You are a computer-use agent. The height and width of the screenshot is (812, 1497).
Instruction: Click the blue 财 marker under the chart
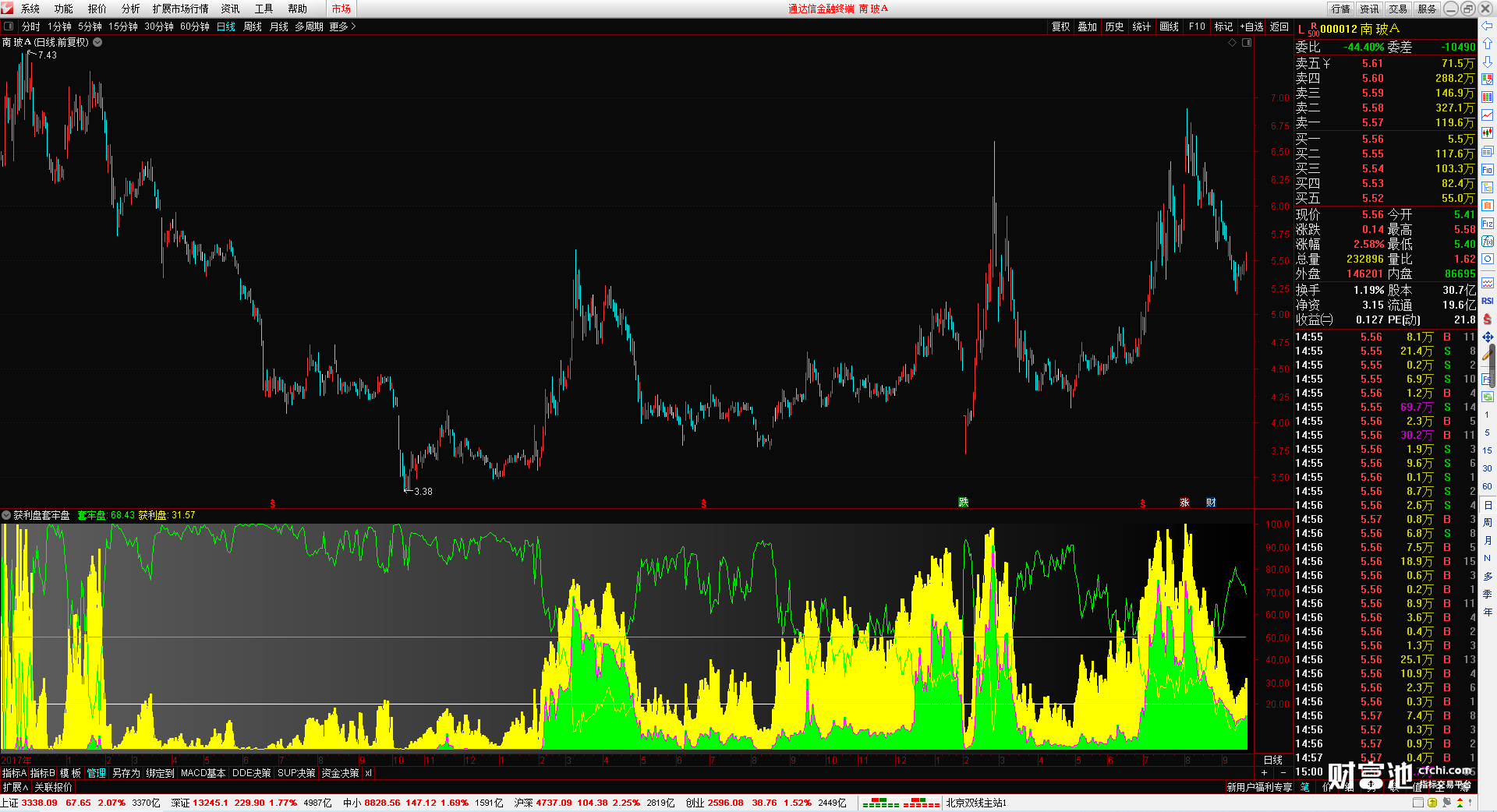[x=1211, y=503]
